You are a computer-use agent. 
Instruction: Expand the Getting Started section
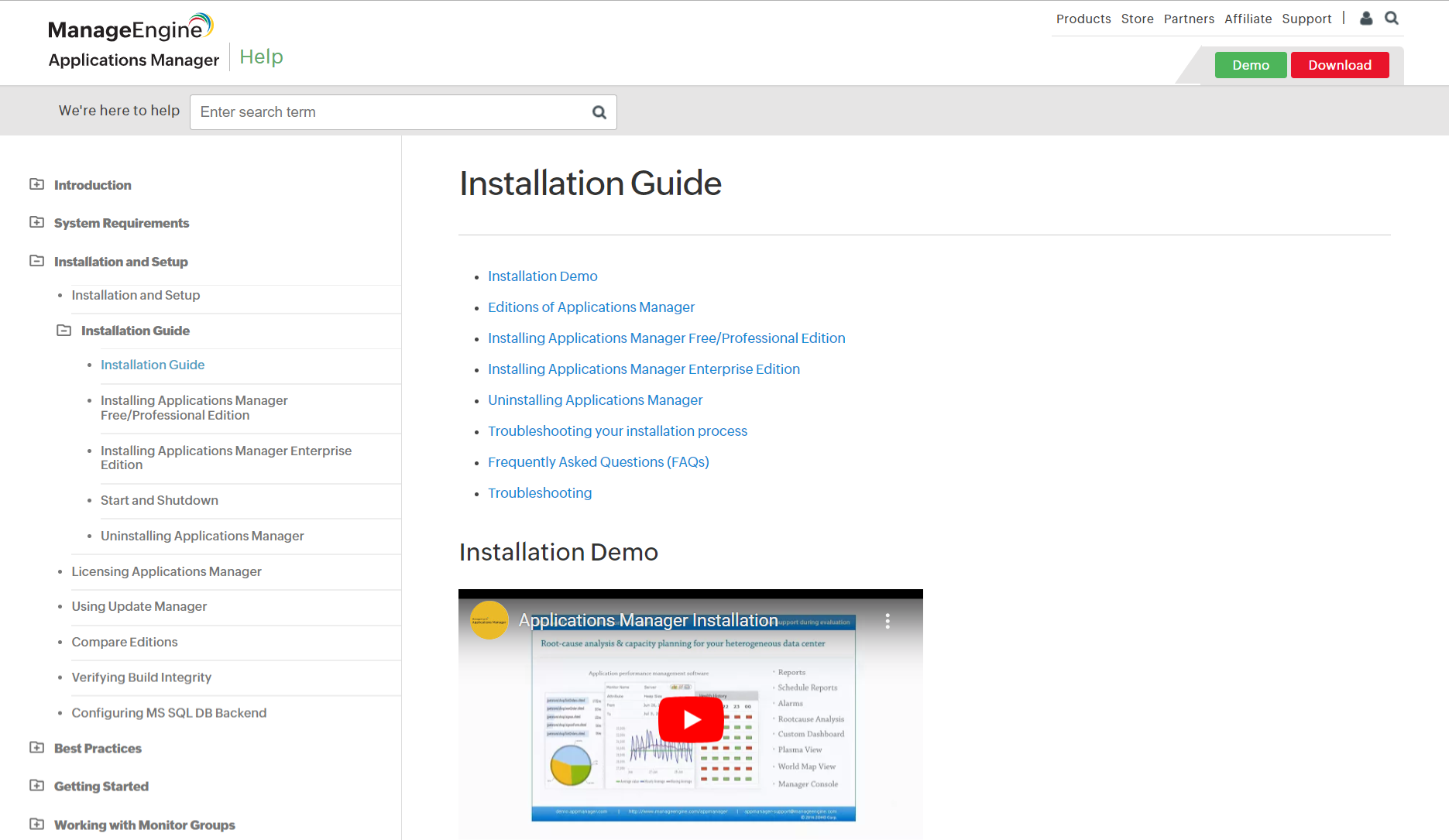[x=36, y=786]
